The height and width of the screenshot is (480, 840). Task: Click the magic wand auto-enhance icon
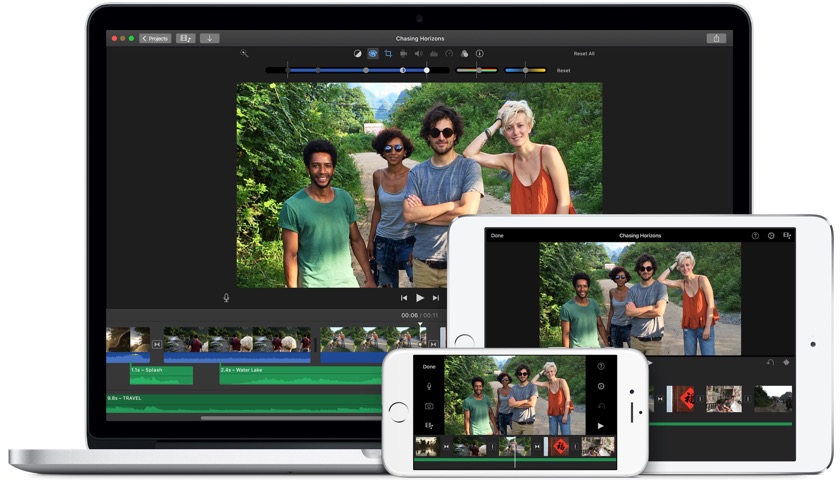point(244,53)
